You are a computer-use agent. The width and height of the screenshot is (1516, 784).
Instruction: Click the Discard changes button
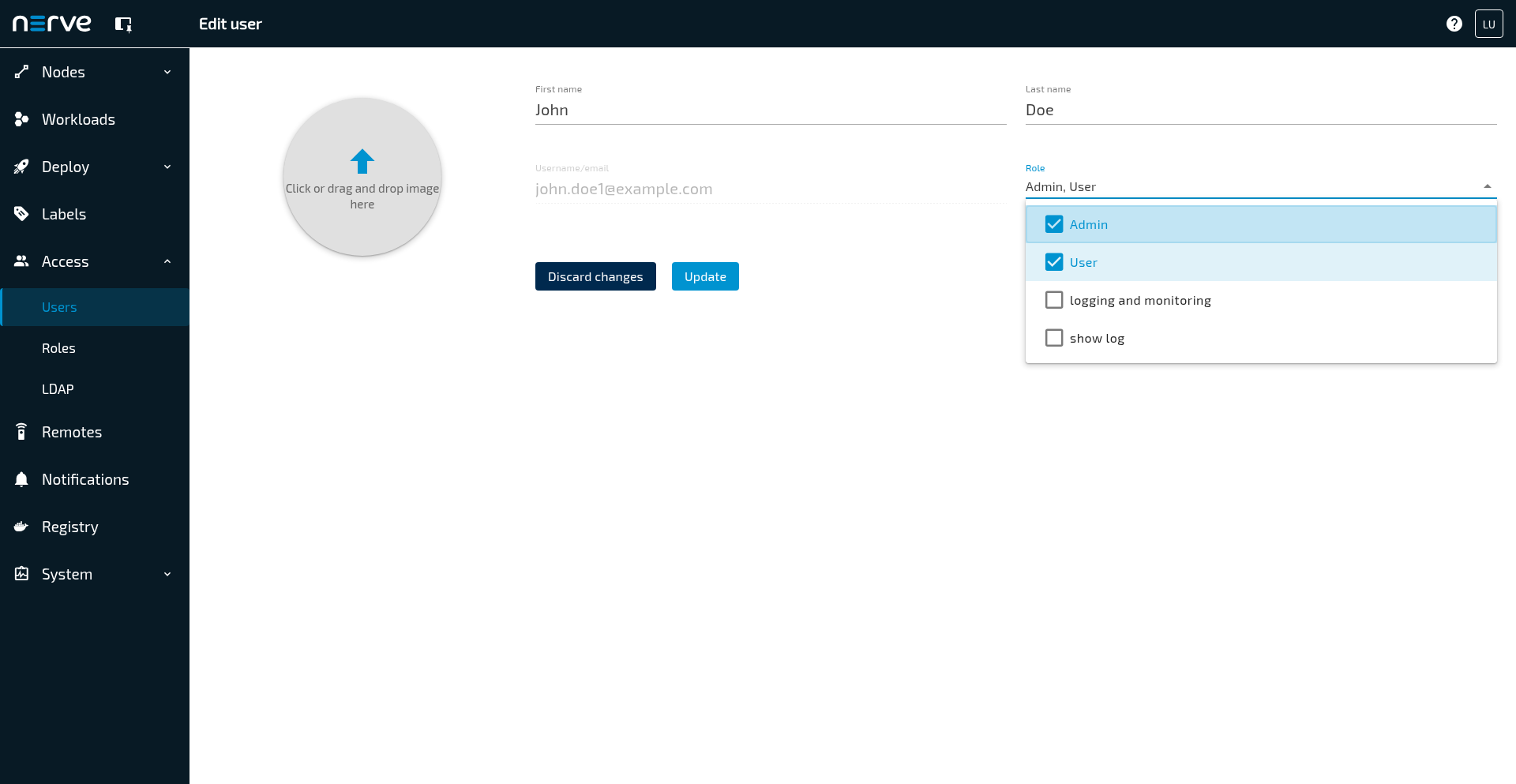(x=595, y=276)
